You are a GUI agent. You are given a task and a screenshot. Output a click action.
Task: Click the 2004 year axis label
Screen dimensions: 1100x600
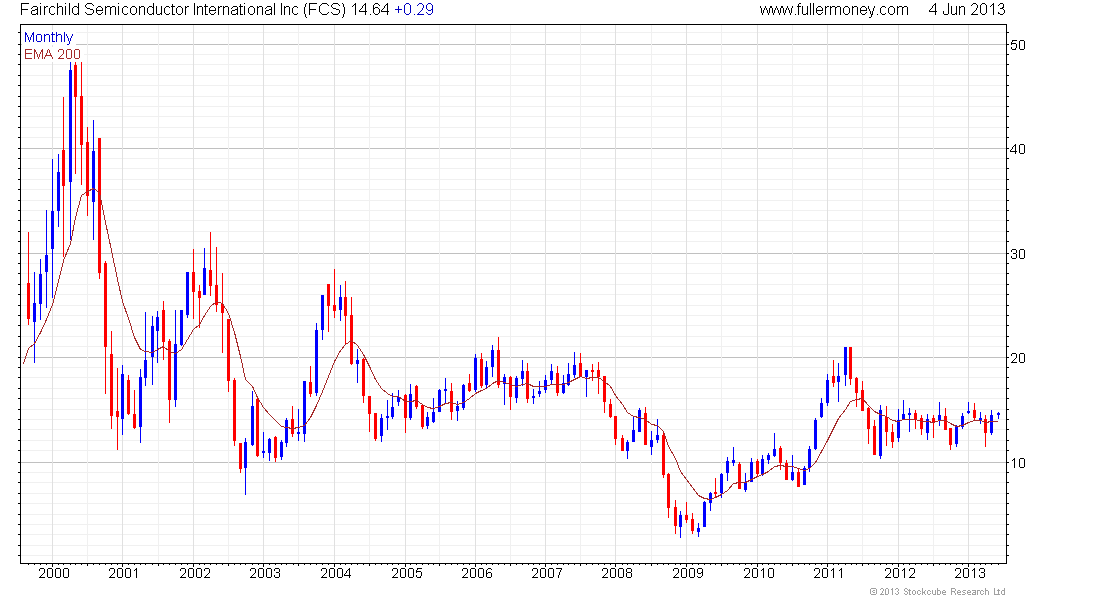click(x=336, y=573)
